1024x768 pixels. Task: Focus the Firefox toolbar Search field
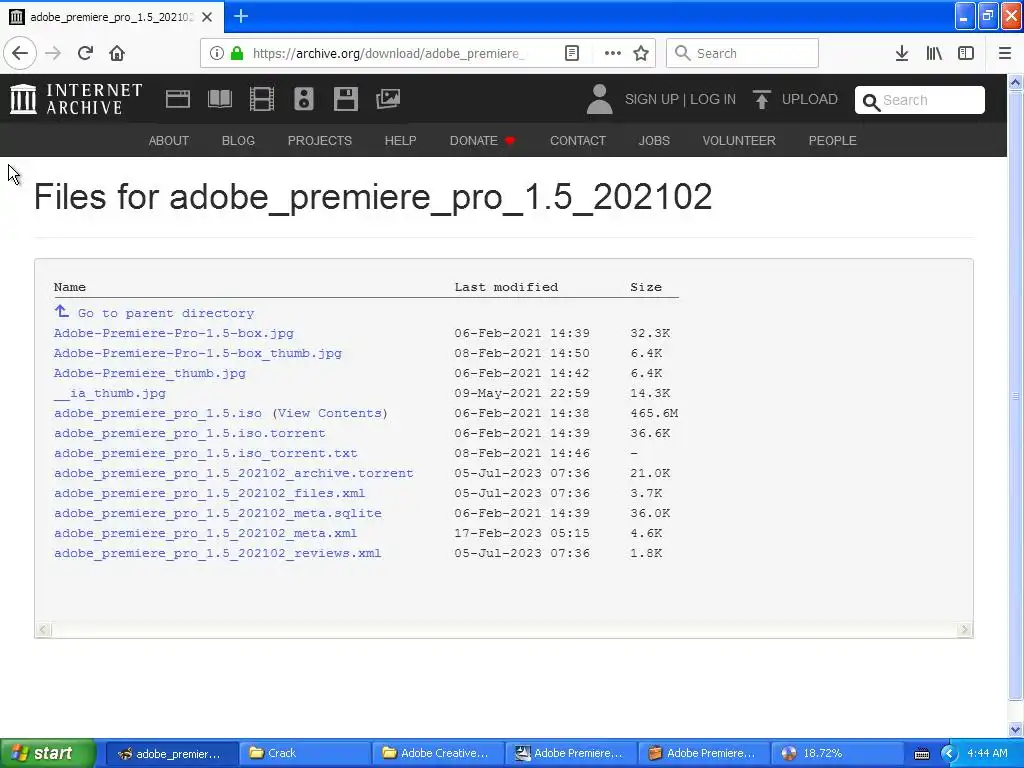coord(742,53)
